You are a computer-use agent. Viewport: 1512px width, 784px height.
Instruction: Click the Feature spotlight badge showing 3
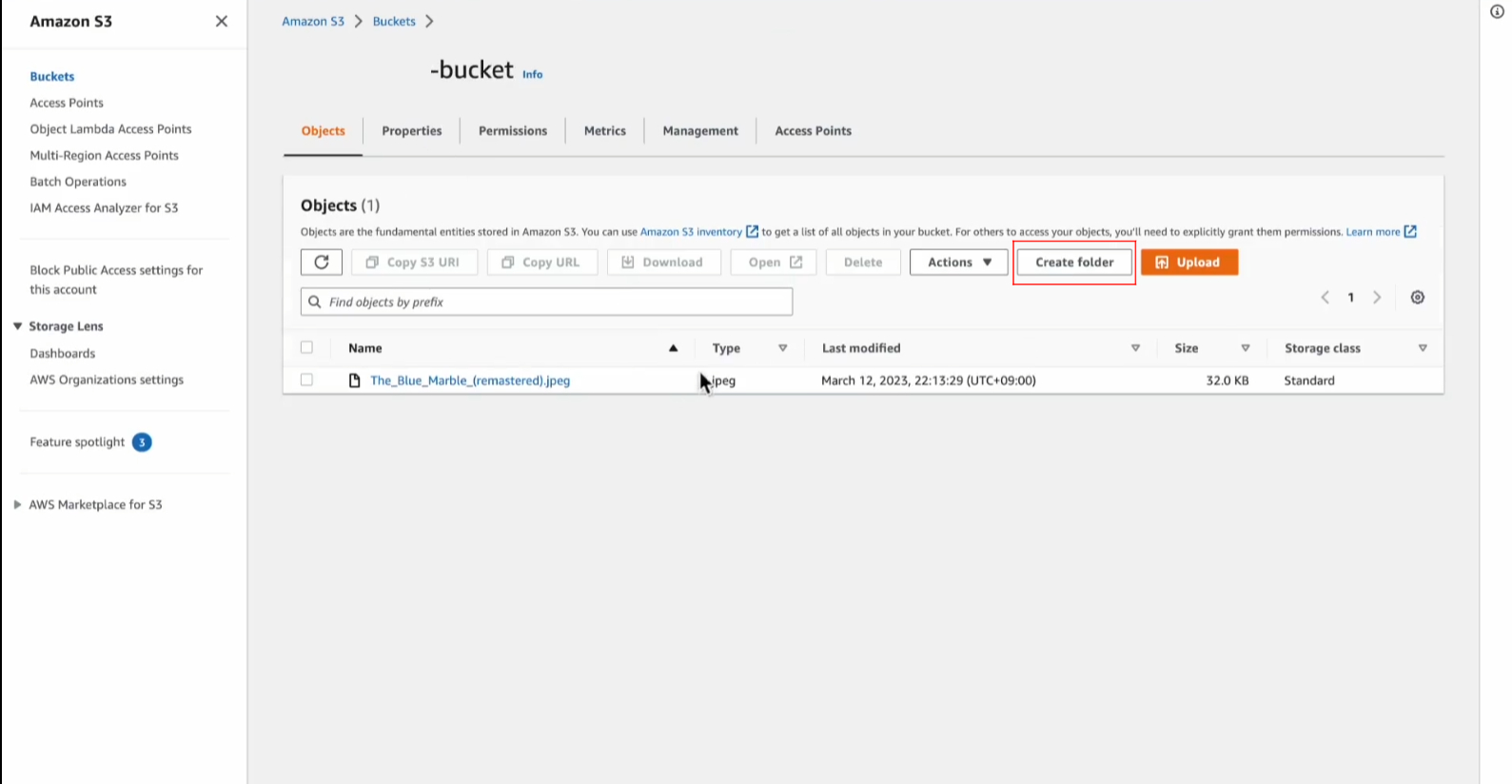pos(142,442)
